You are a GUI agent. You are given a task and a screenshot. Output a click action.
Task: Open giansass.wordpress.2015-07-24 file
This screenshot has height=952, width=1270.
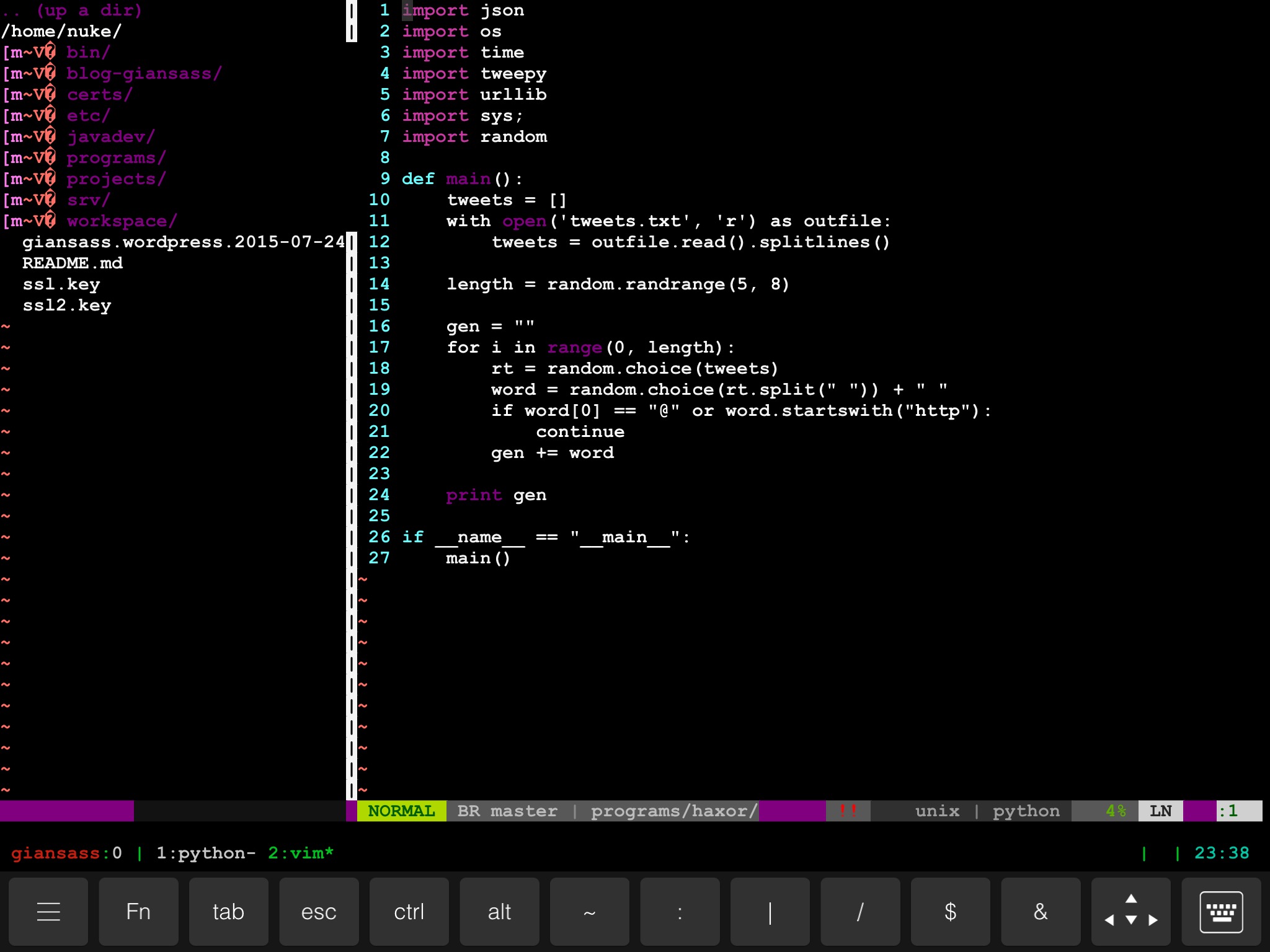pos(184,242)
